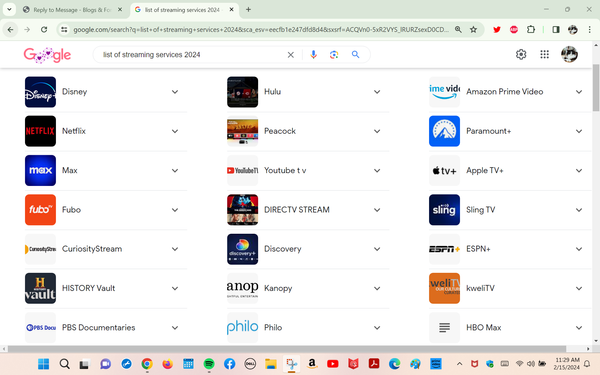Screen dimensions: 600x375
Task: Expand the Disney row chevron
Action: click(x=175, y=92)
